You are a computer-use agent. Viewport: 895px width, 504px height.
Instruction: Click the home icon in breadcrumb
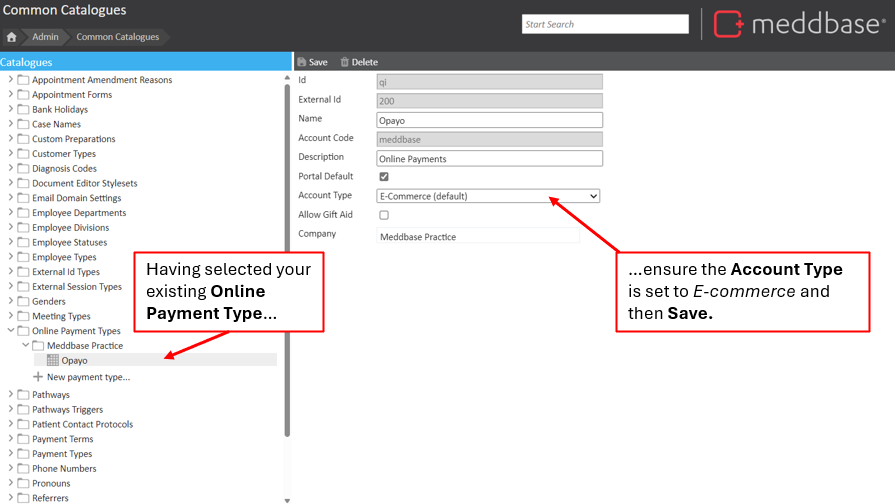[x=12, y=37]
